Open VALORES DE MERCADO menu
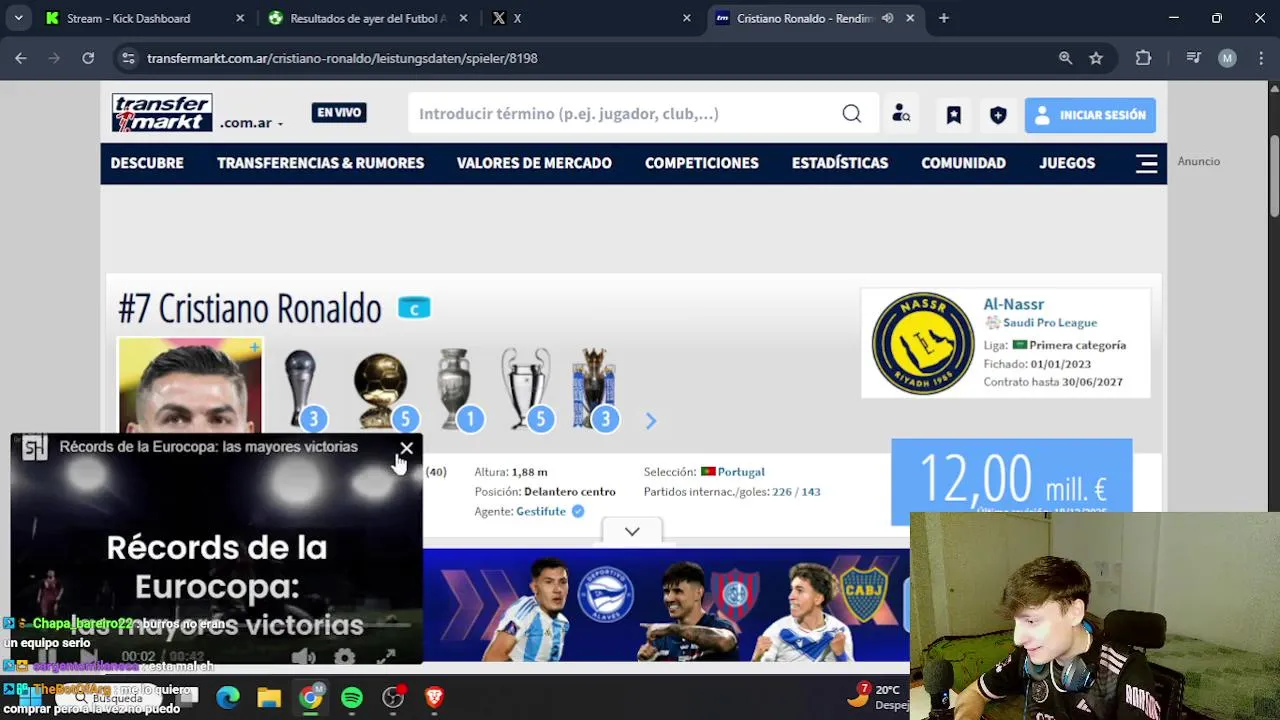The width and height of the screenshot is (1280, 720). (534, 163)
